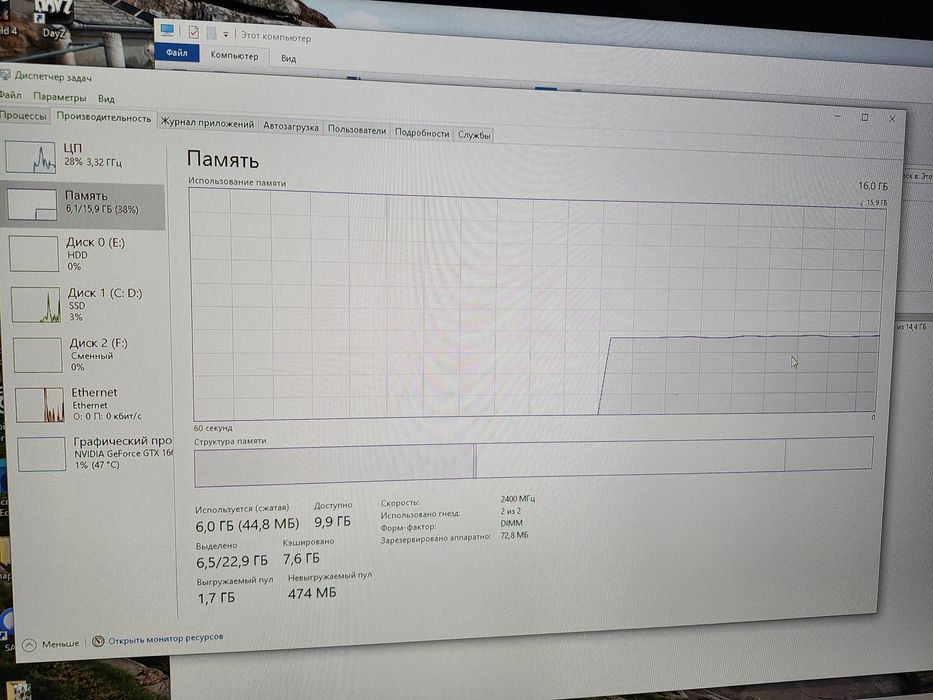Click the GPU mini graph thumbnail
The height and width of the screenshot is (700, 933).
(41, 454)
